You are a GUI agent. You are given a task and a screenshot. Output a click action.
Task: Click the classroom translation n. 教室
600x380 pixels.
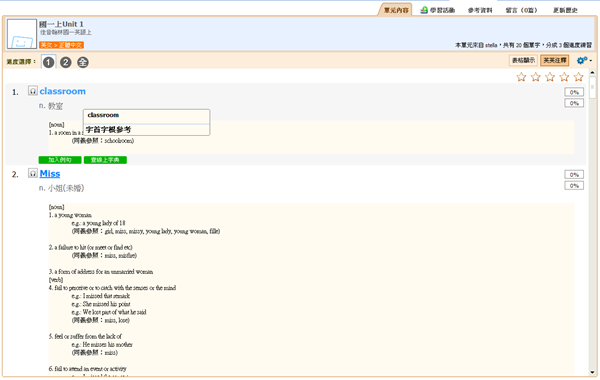pos(51,106)
